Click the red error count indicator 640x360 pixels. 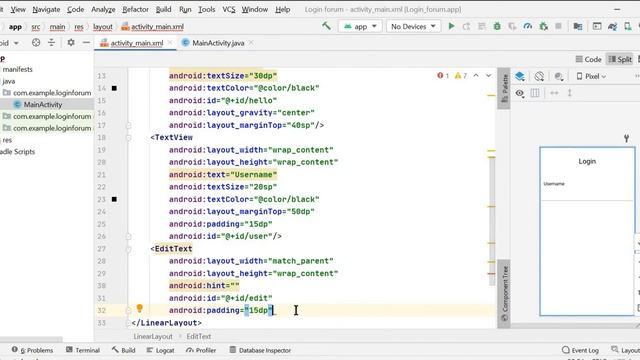(443, 76)
